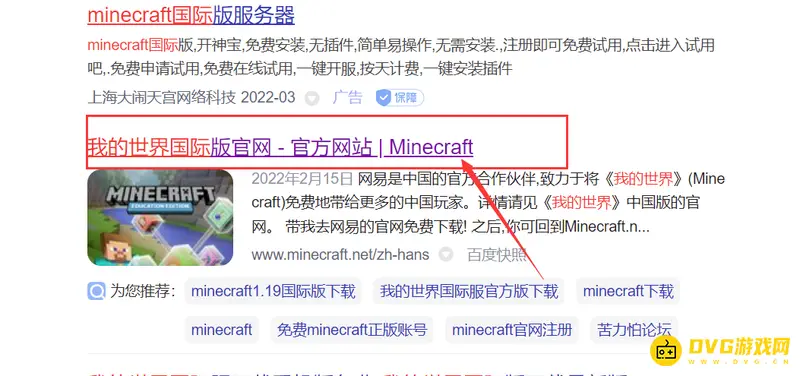Click the www.minecraft.net/zh-hans URL
The height and width of the screenshot is (376, 800).
click(x=340, y=254)
